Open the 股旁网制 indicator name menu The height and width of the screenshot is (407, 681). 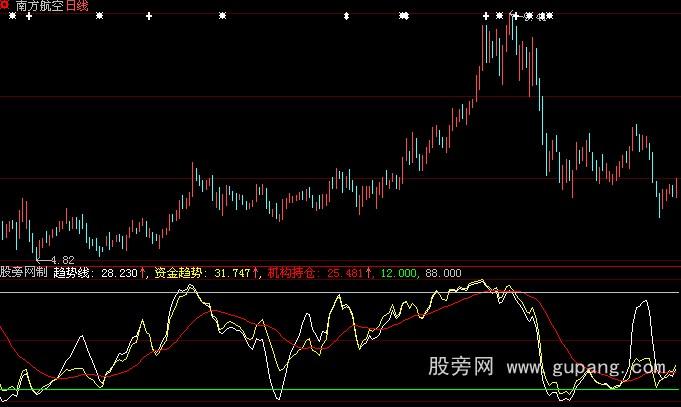[x=24, y=271]
